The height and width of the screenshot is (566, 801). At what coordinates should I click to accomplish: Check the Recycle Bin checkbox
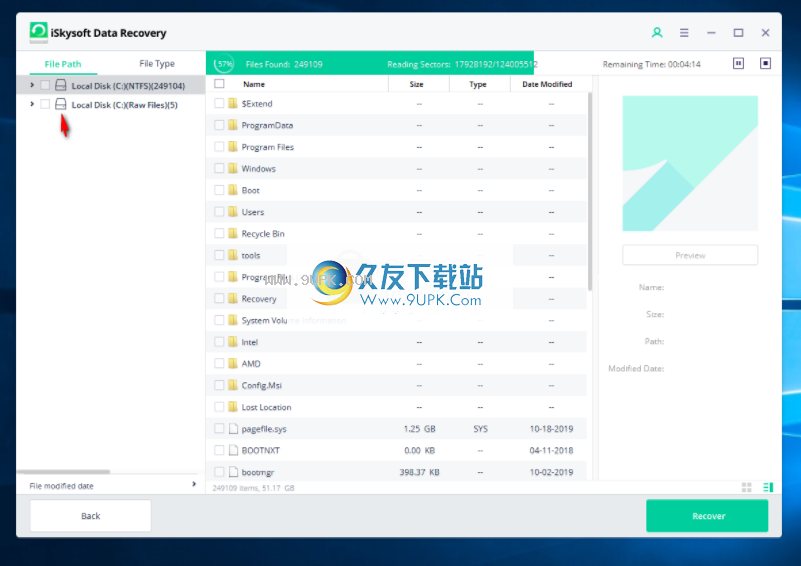(219, 233)
